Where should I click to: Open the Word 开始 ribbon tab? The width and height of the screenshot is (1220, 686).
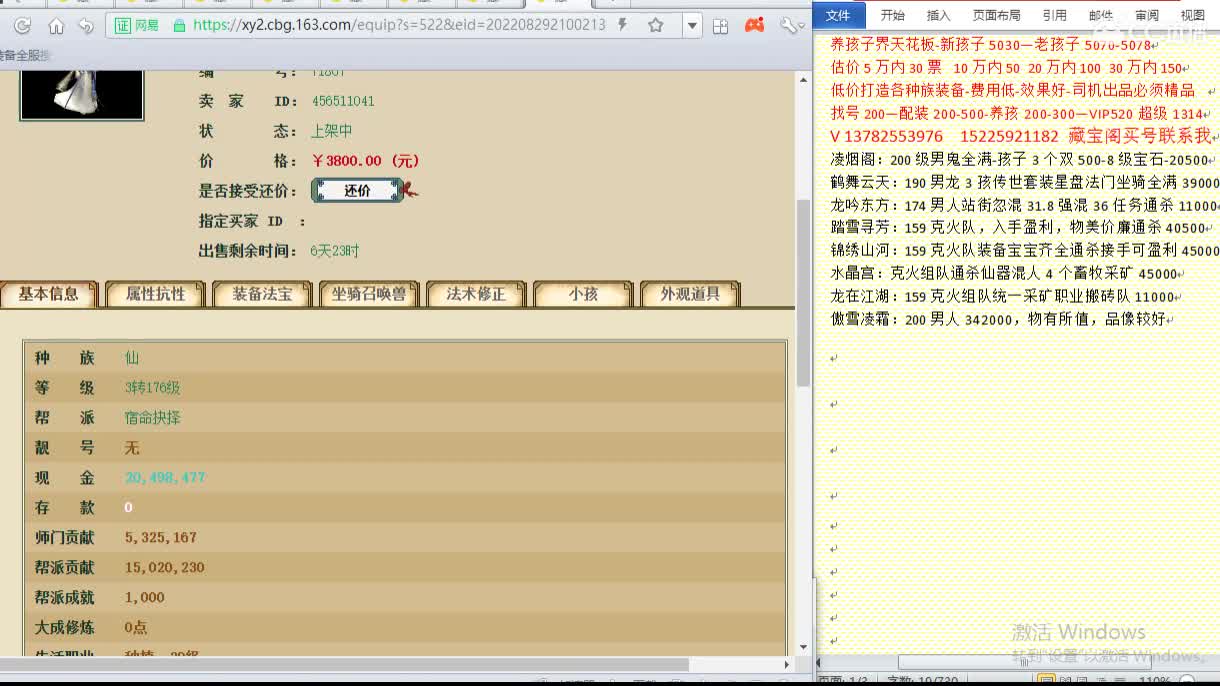pyautogui.click(x=892, y=15)
